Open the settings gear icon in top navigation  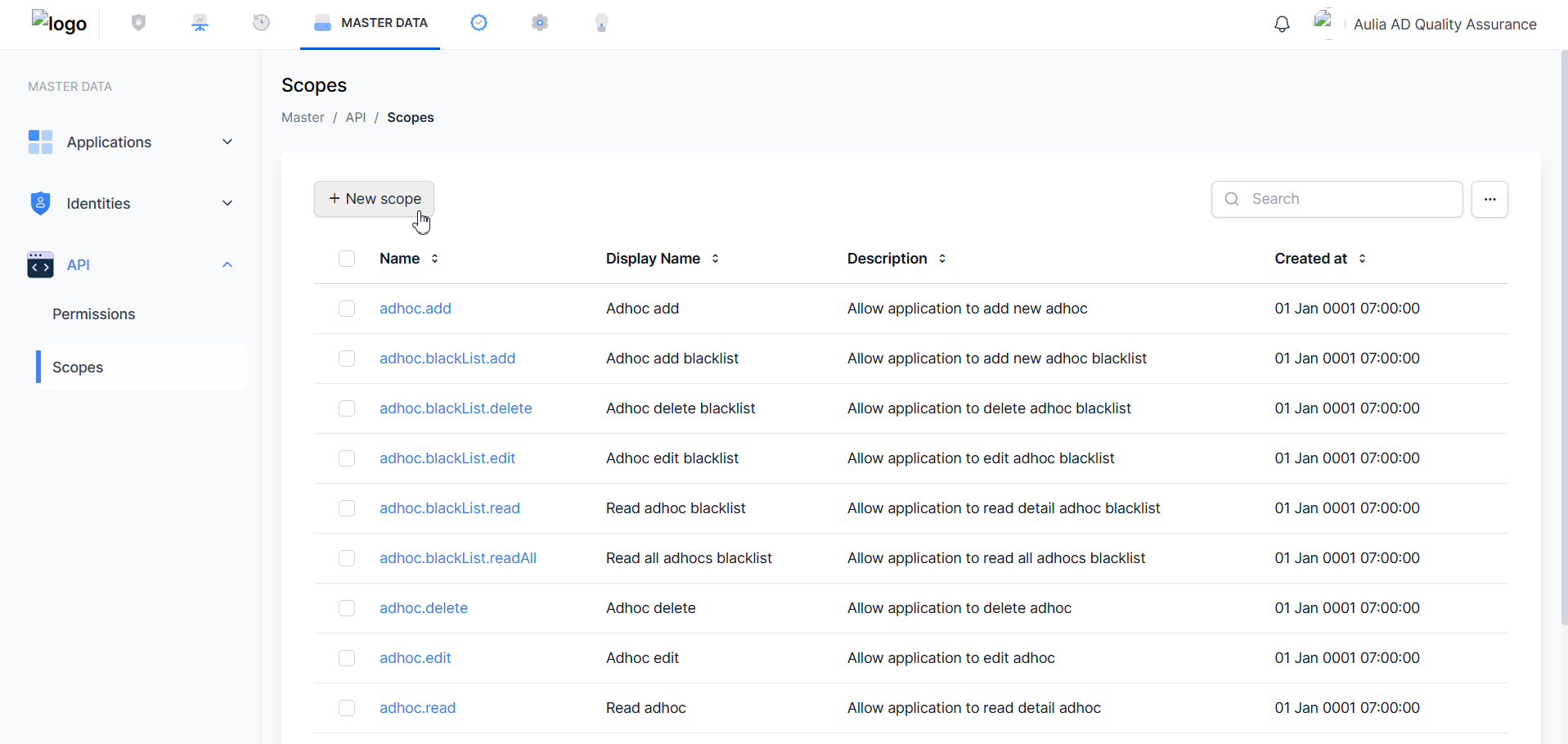[540, 23]
